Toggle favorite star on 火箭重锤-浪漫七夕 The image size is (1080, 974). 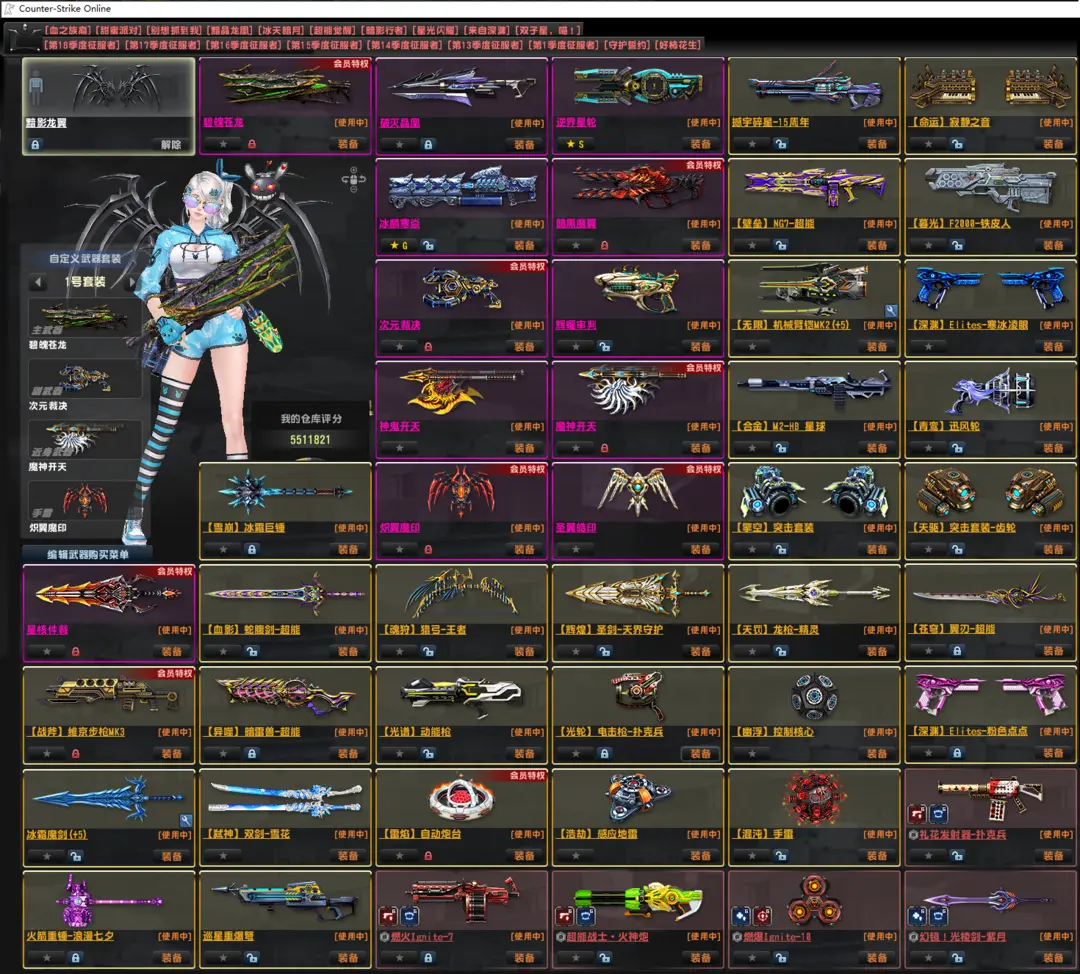(47, 957)
